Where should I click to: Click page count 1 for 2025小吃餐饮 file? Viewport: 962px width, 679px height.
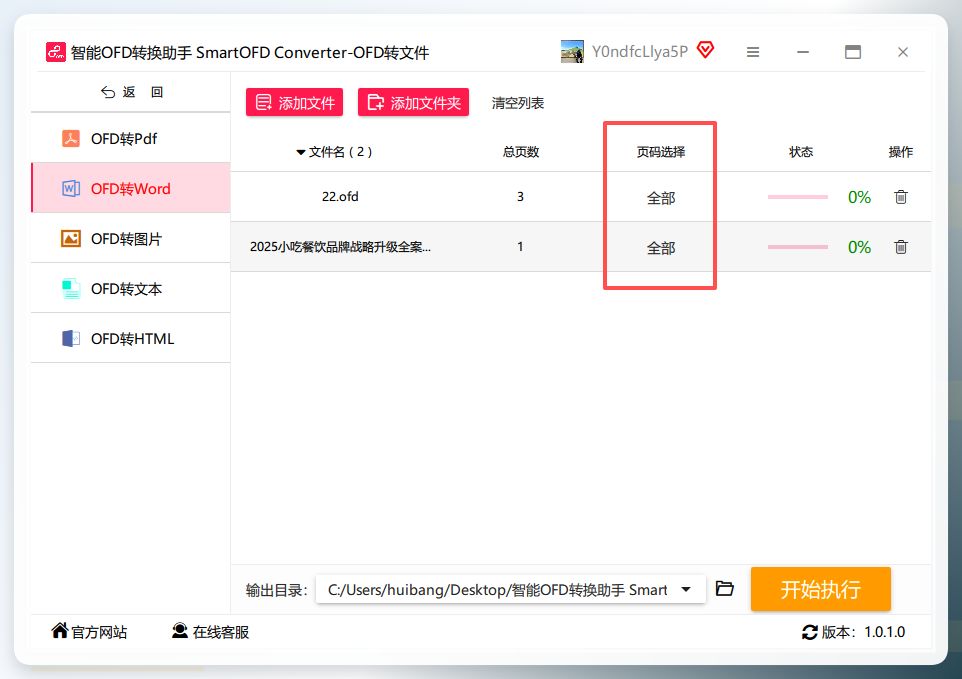[520, 247]
